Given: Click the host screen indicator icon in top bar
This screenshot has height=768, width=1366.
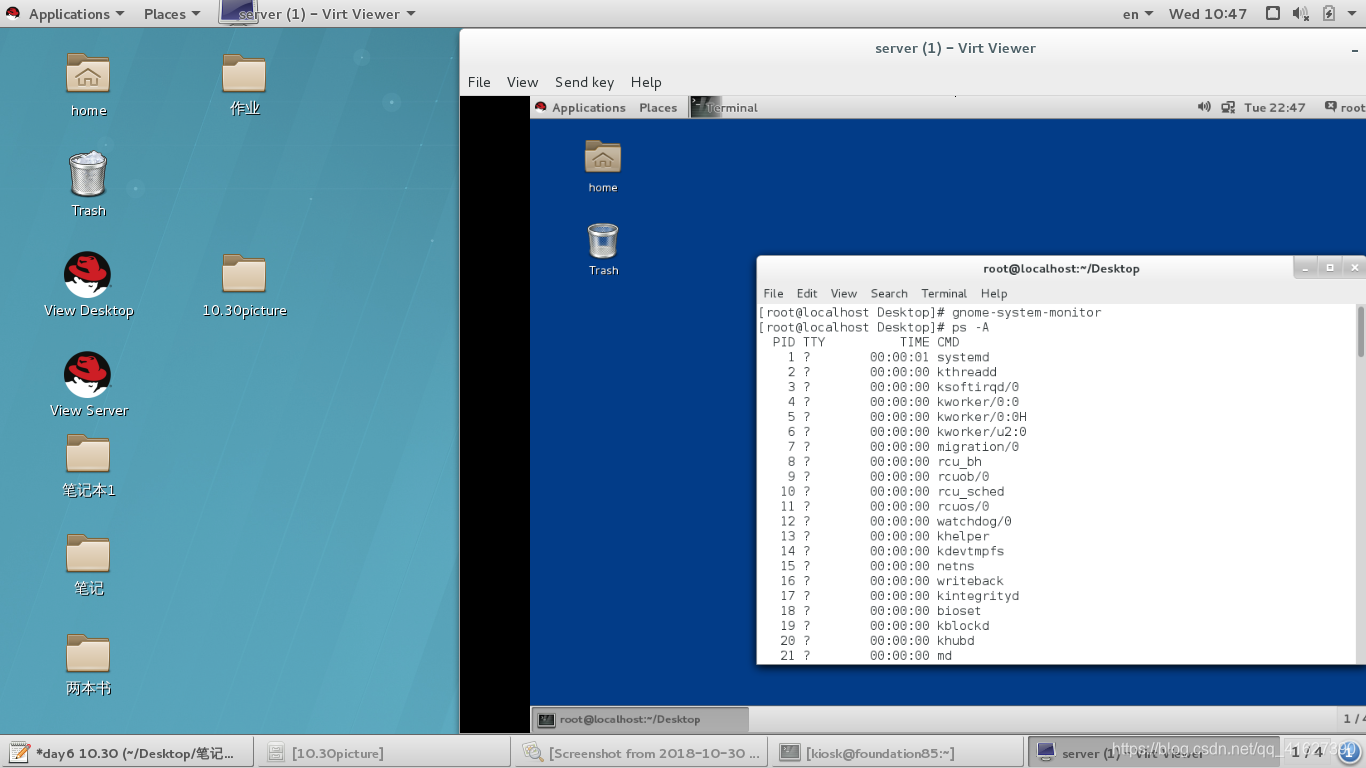Looking at the screenshot, I should (x=1272, y=14).
